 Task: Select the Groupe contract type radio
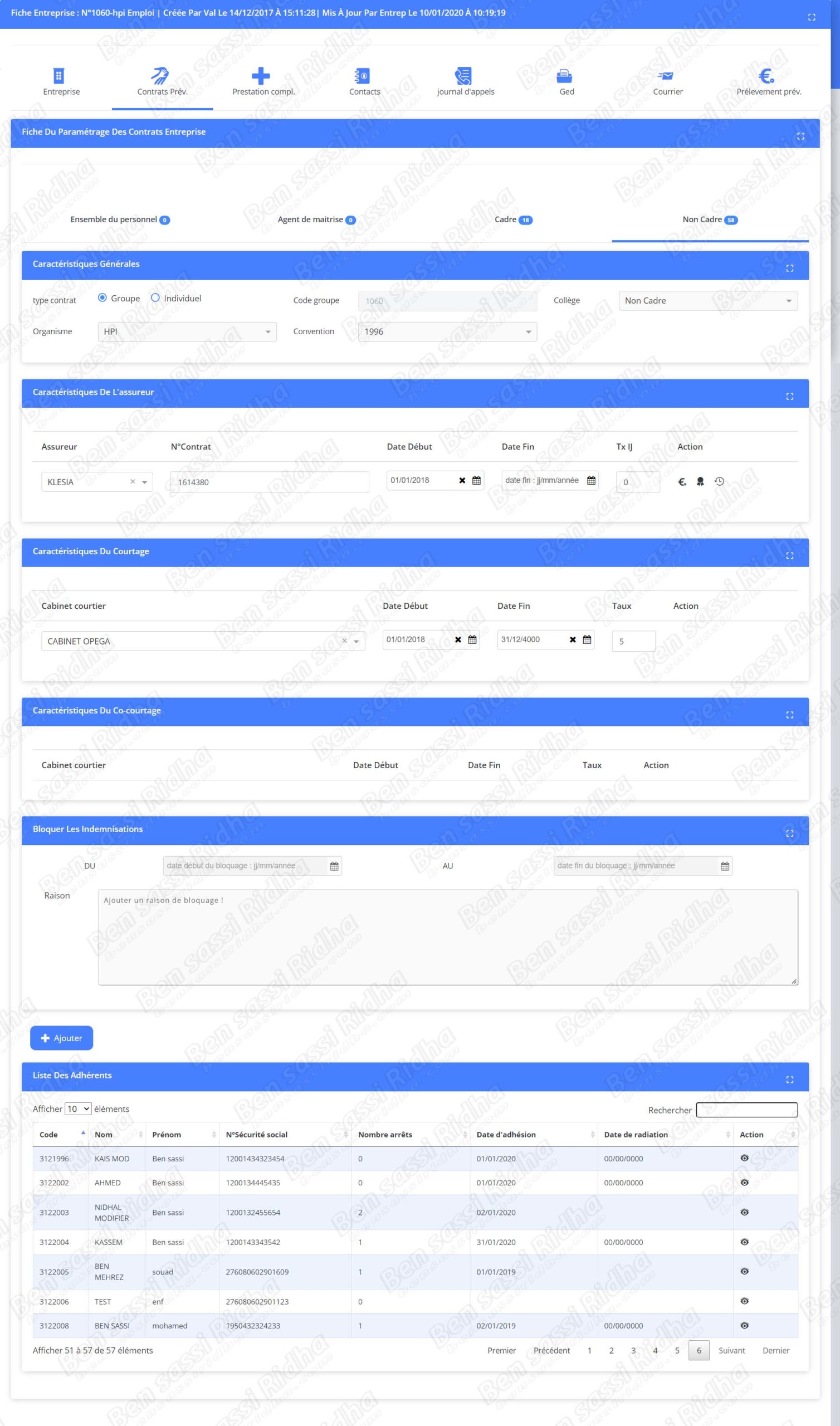point(102,297)
